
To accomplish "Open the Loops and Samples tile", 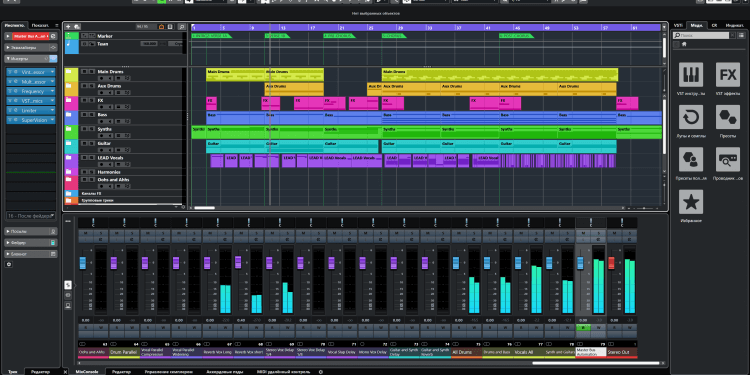I will [691, 117].
